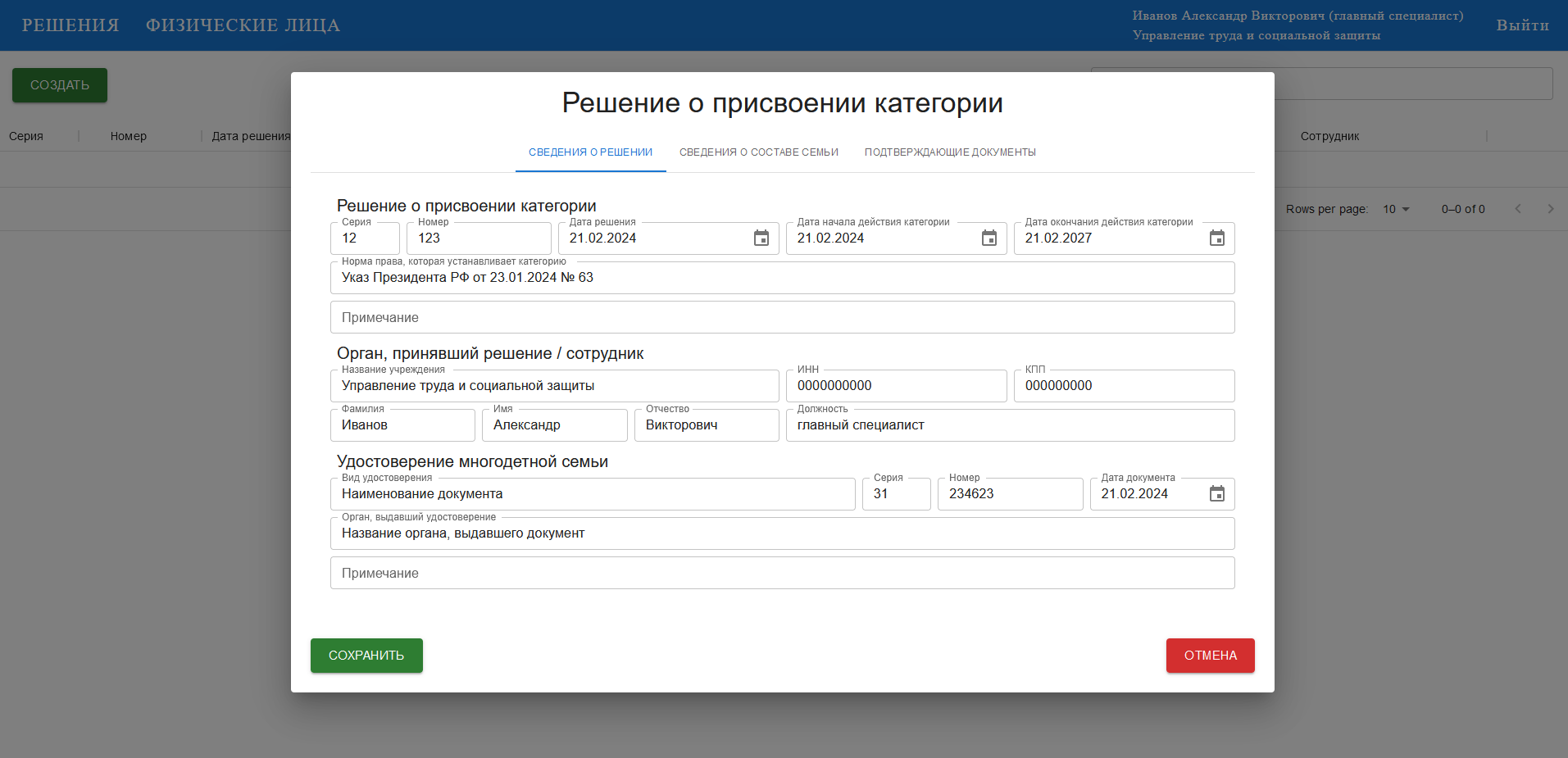The width and height of the screenshot is (1568, 758).
Task: Click Выйти to log out
Action: [x=1522, y=25]
